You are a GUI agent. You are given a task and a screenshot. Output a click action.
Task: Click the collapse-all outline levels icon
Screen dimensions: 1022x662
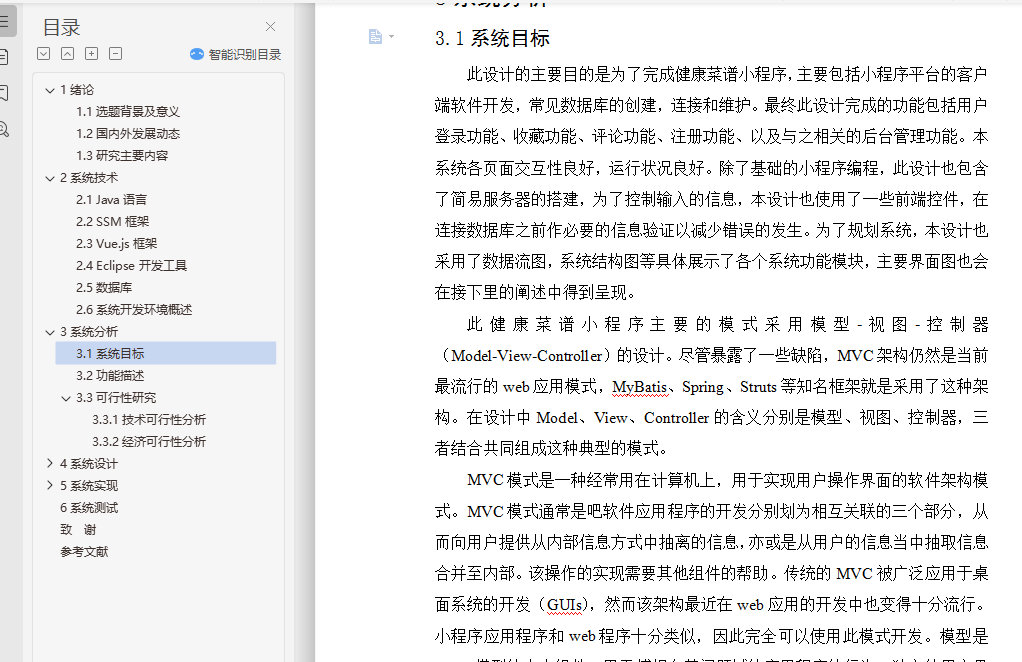click(68, 53)
